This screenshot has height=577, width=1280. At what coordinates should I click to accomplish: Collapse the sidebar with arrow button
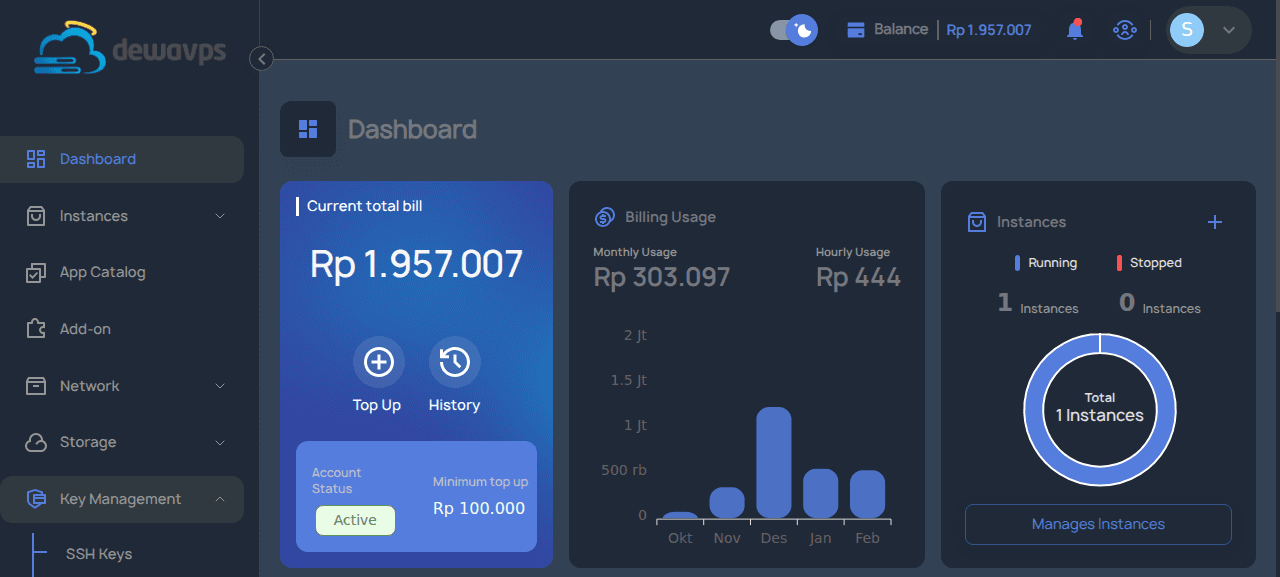click(261, 59)
